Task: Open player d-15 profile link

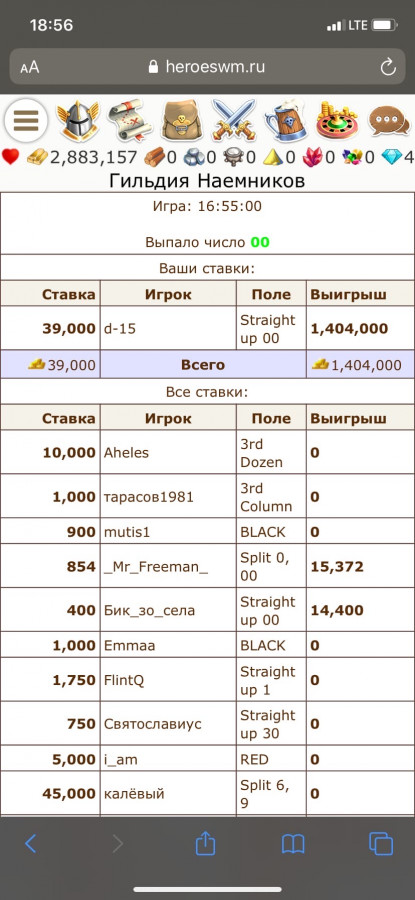Action: pos(119,329)
